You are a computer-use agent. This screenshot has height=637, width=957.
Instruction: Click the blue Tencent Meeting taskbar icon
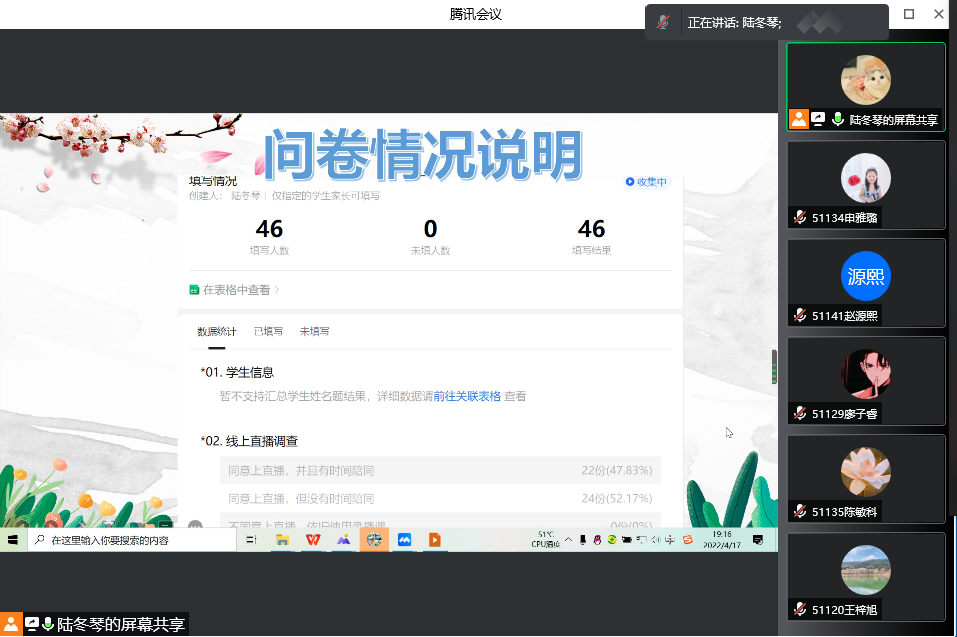coord(404,540)
